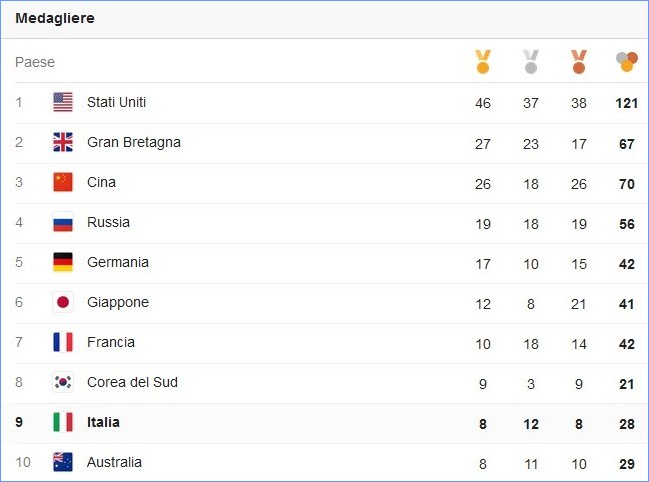
Task: Select the highlighted Italia row name
Action: [x=103, y=422]
